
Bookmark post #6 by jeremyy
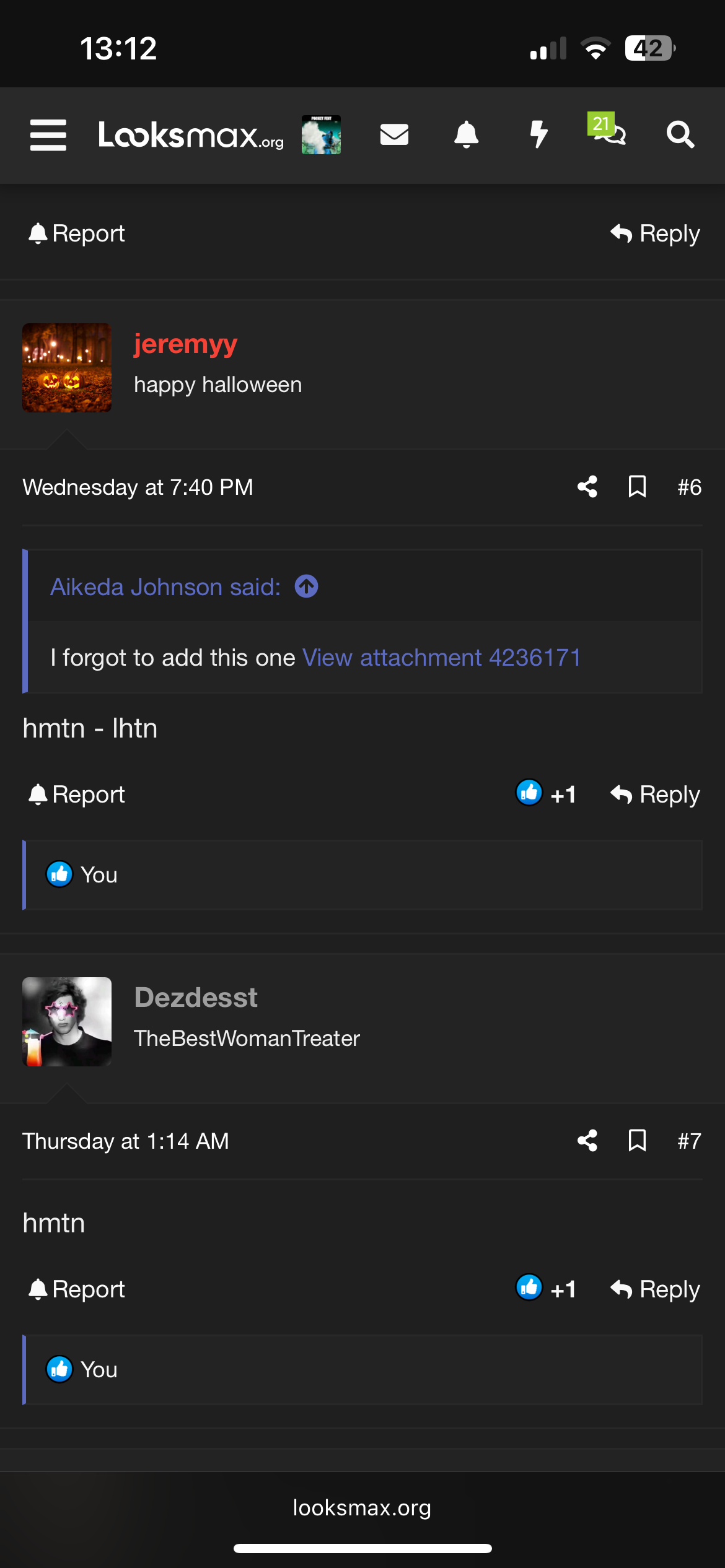click(637, 487)
